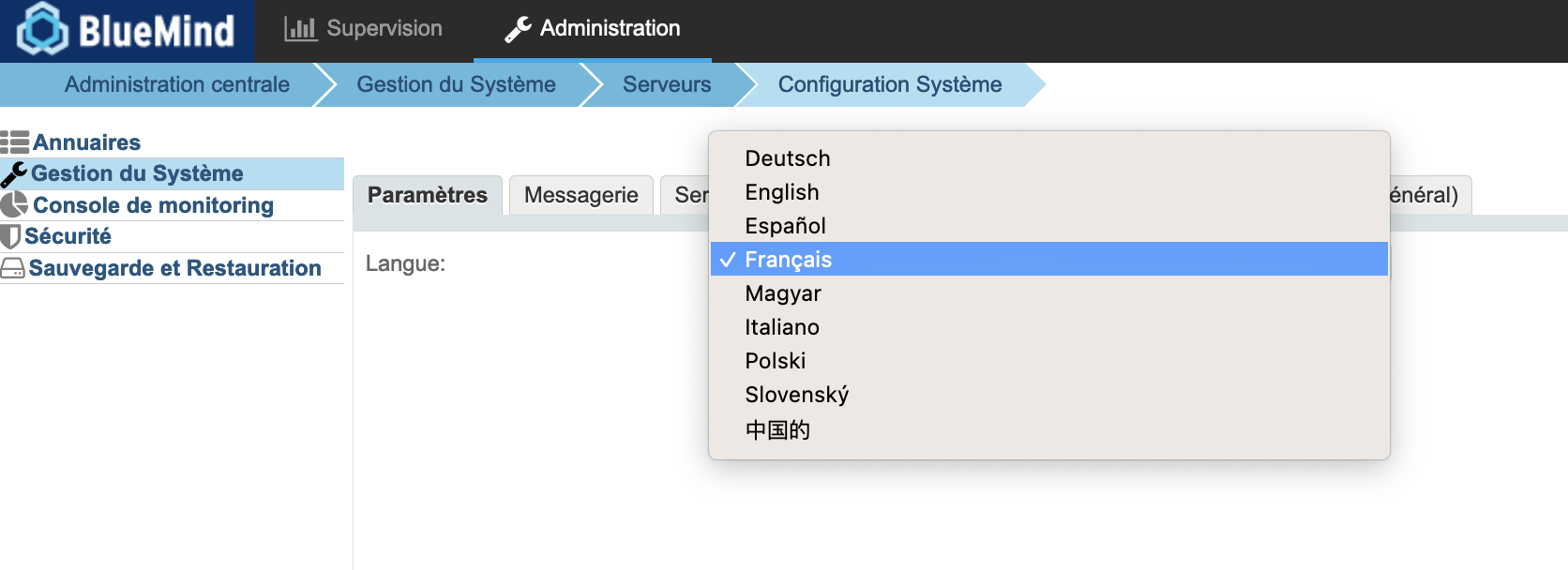Click the Sécurité shield icon
The width and height of the screenshot is (1568, 570).
pyautogui.click(x=10, y=236)
